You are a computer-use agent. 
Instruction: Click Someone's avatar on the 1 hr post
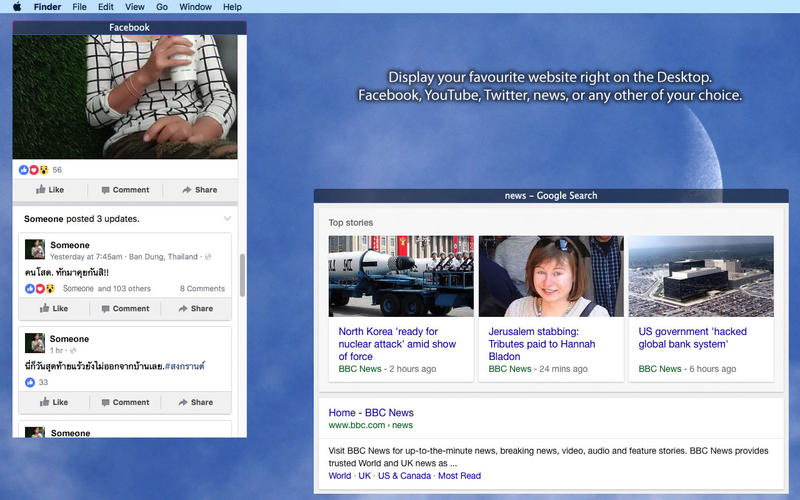[x=35, y=343]
